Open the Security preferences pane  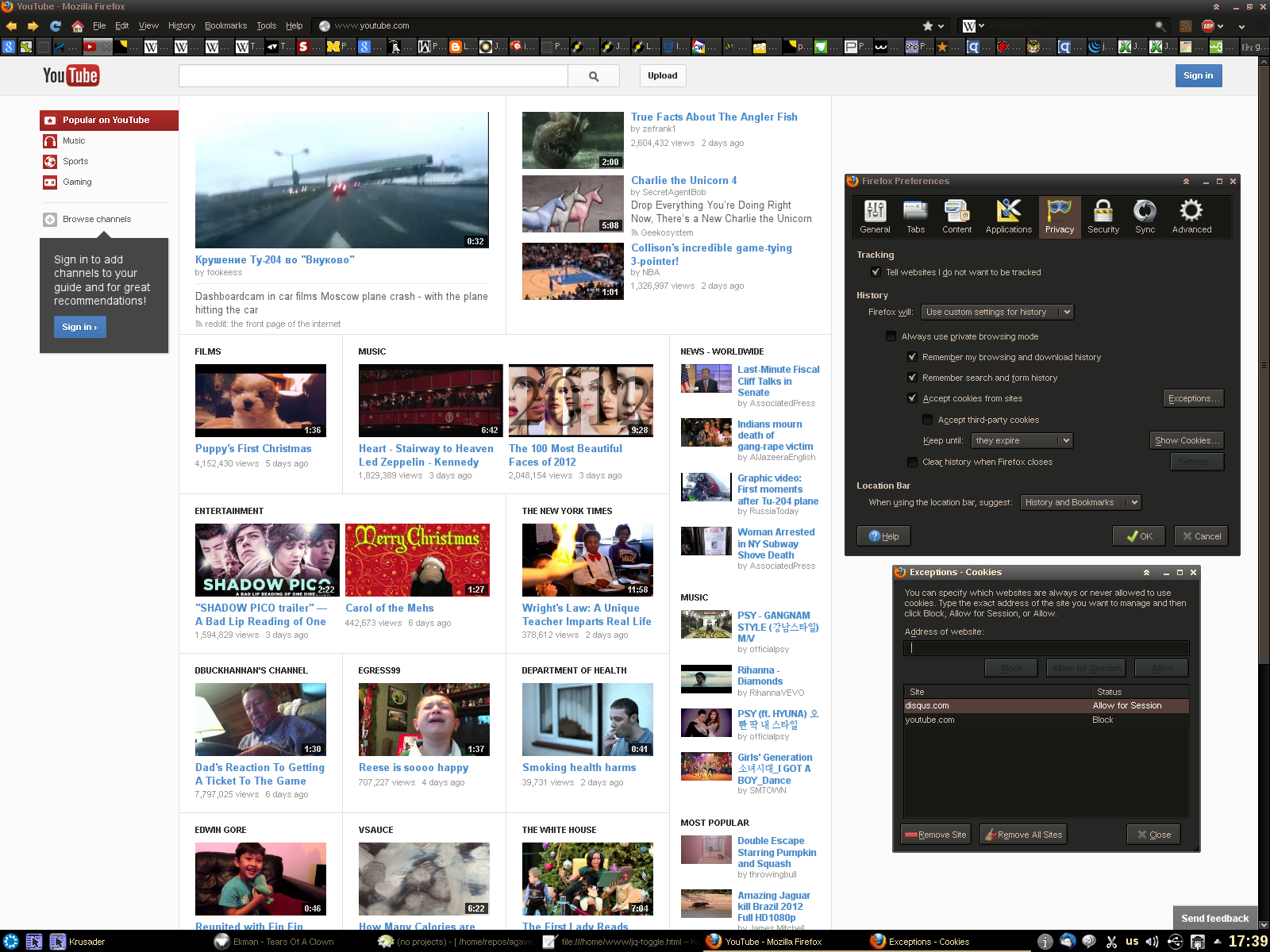[x=1103, y=217]
